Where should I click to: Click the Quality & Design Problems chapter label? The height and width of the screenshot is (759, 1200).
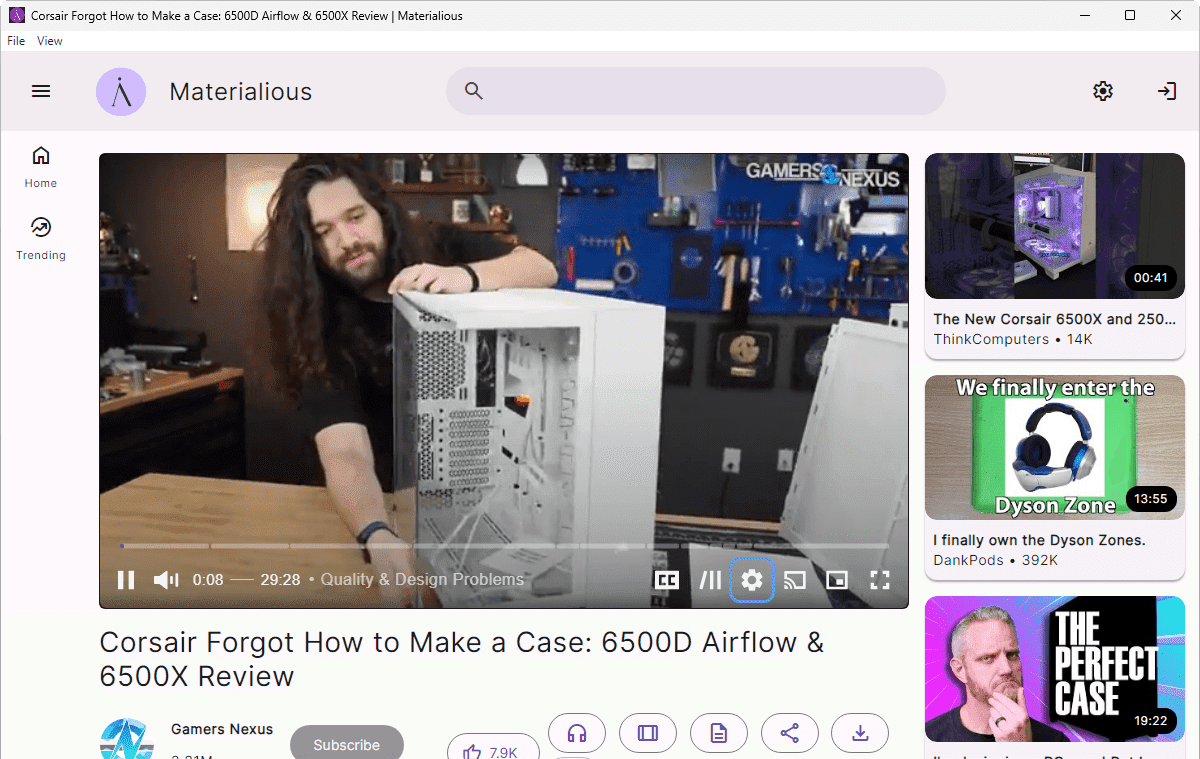(x=422, y=580)
